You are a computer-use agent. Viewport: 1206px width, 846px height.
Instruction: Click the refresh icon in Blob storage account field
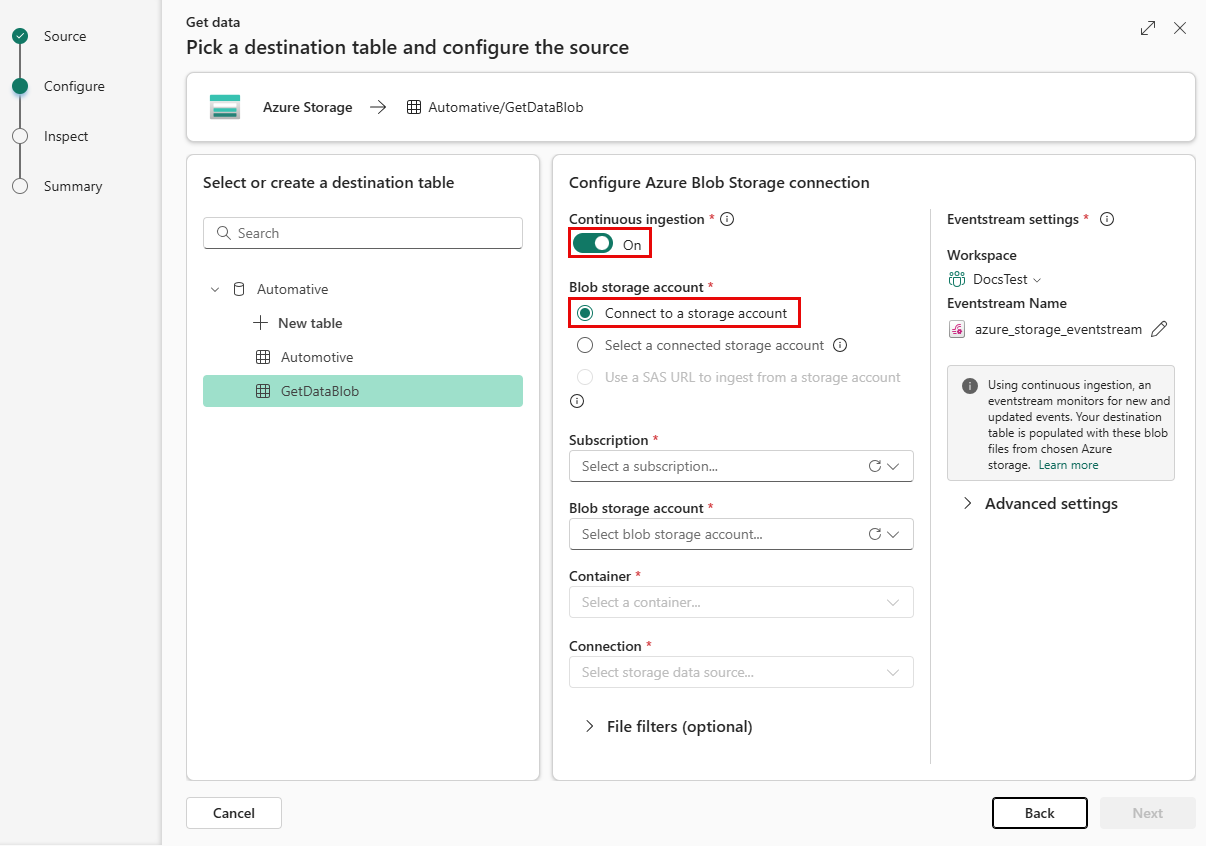pyautogui.click(x=875, y=534)
